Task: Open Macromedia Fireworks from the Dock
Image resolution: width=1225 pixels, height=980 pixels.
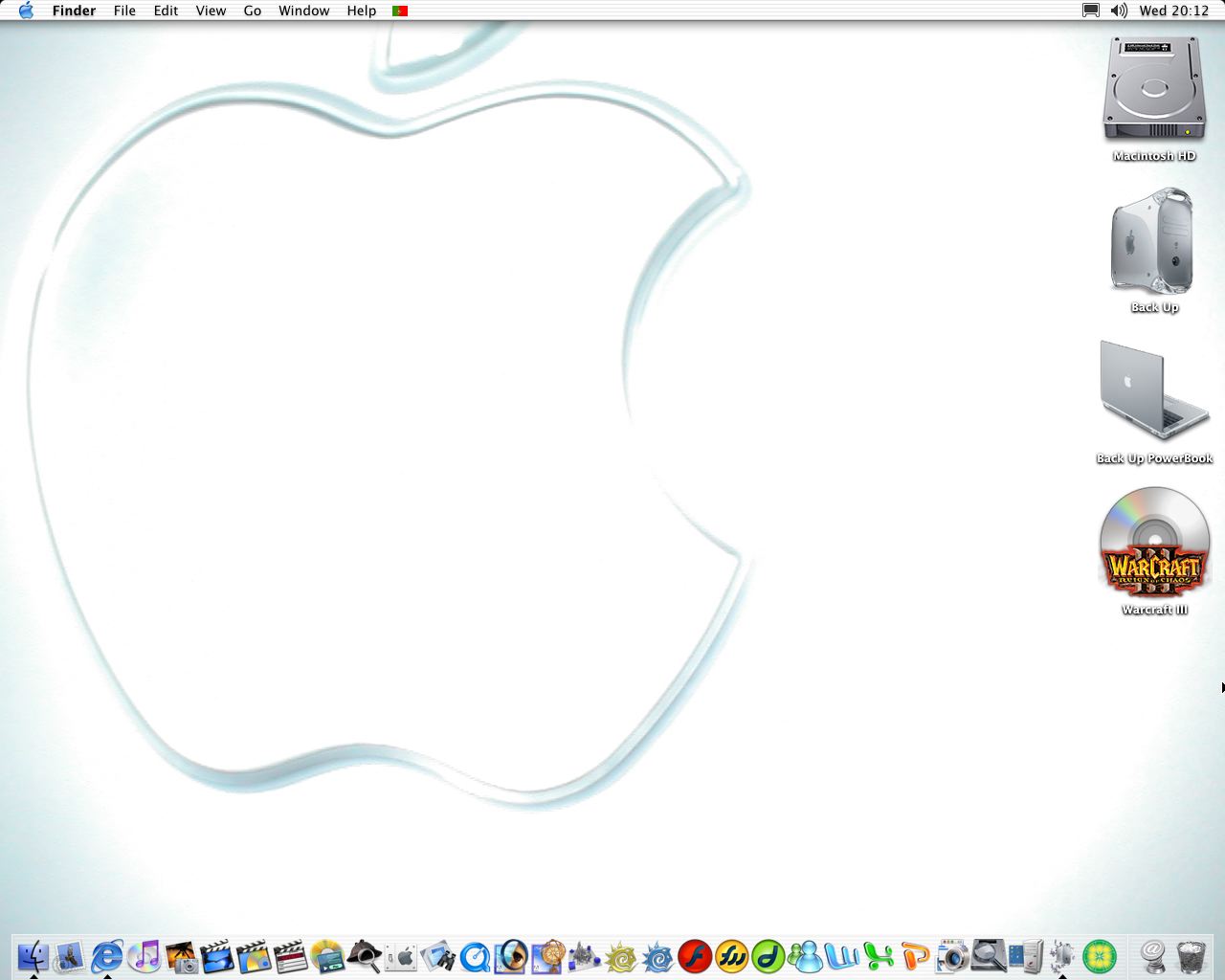Action: point(732,956)
